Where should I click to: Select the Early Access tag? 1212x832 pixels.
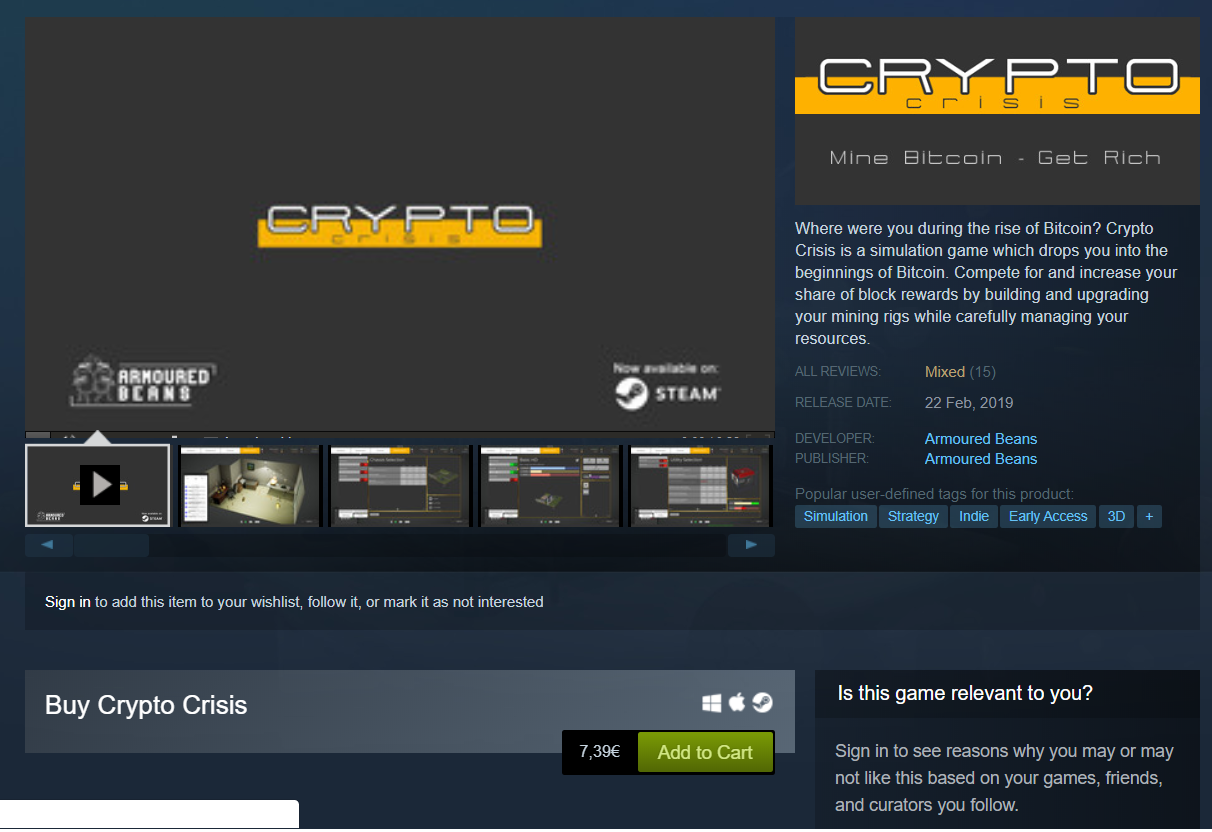tap(1048, 516)
